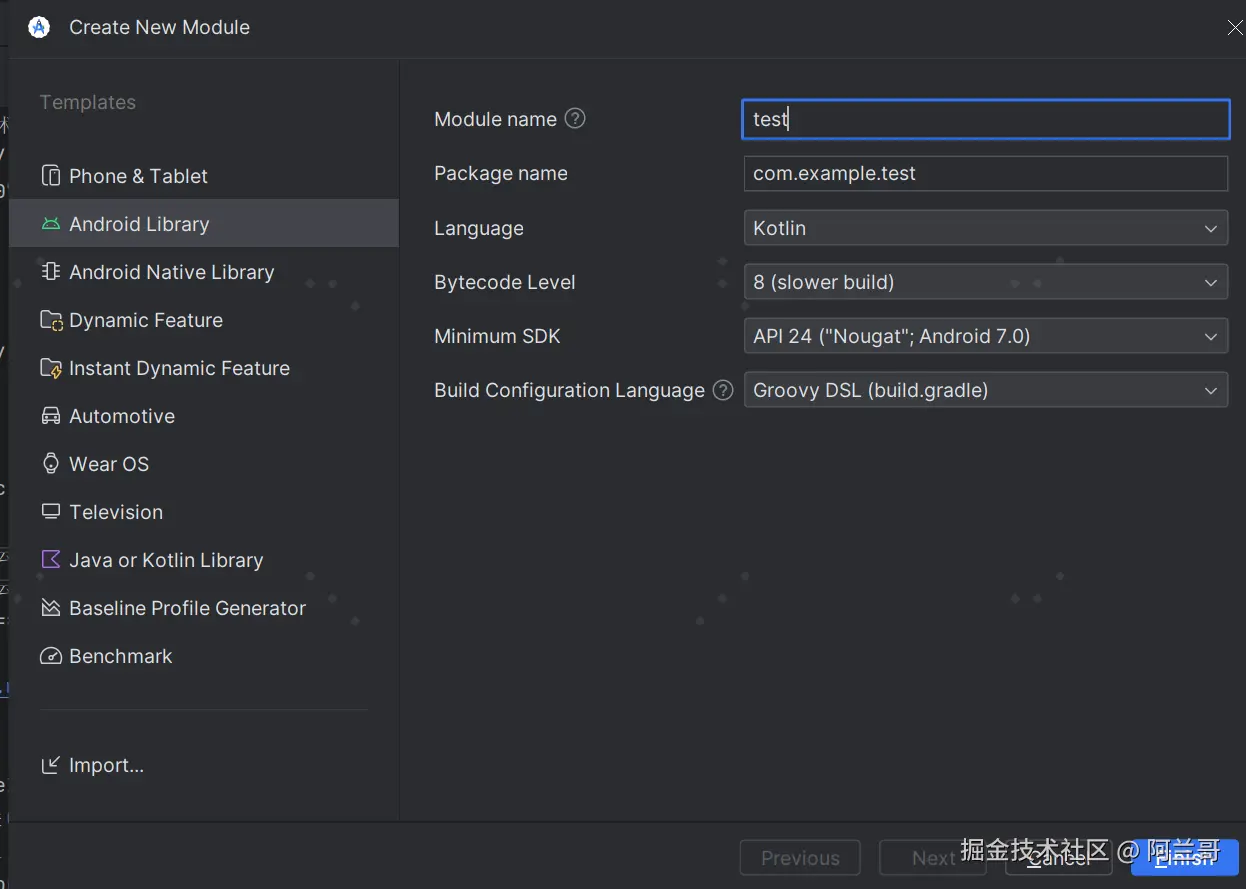Click the Build Configuration Language label
Viewport: 1246px width, 889px height.
(x=569, y=390)
